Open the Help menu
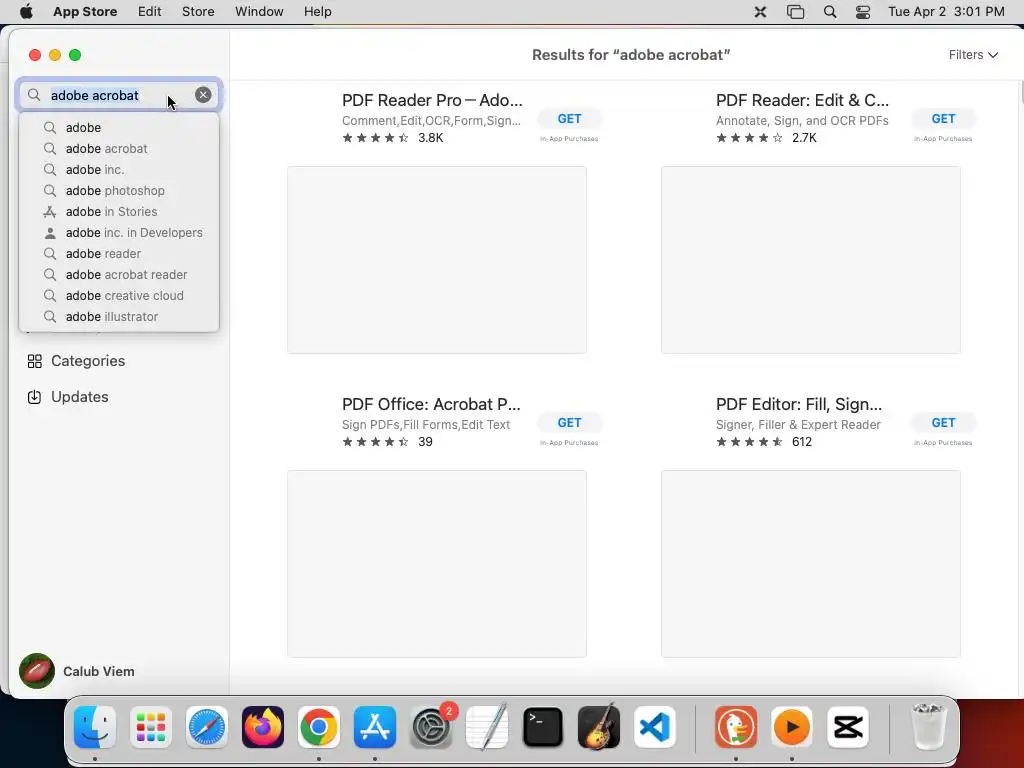1024x768 pixels. pyautogui.click(x=317, y=12)
